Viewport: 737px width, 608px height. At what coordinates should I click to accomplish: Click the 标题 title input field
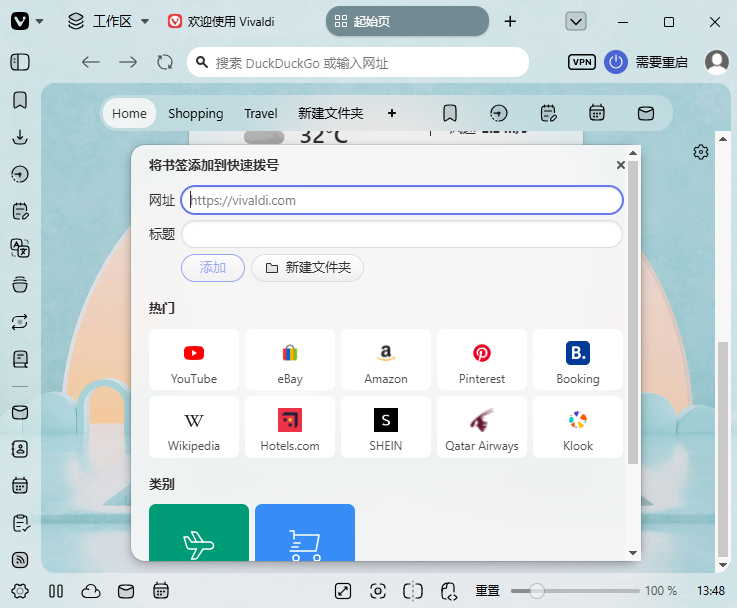point(402,234)
